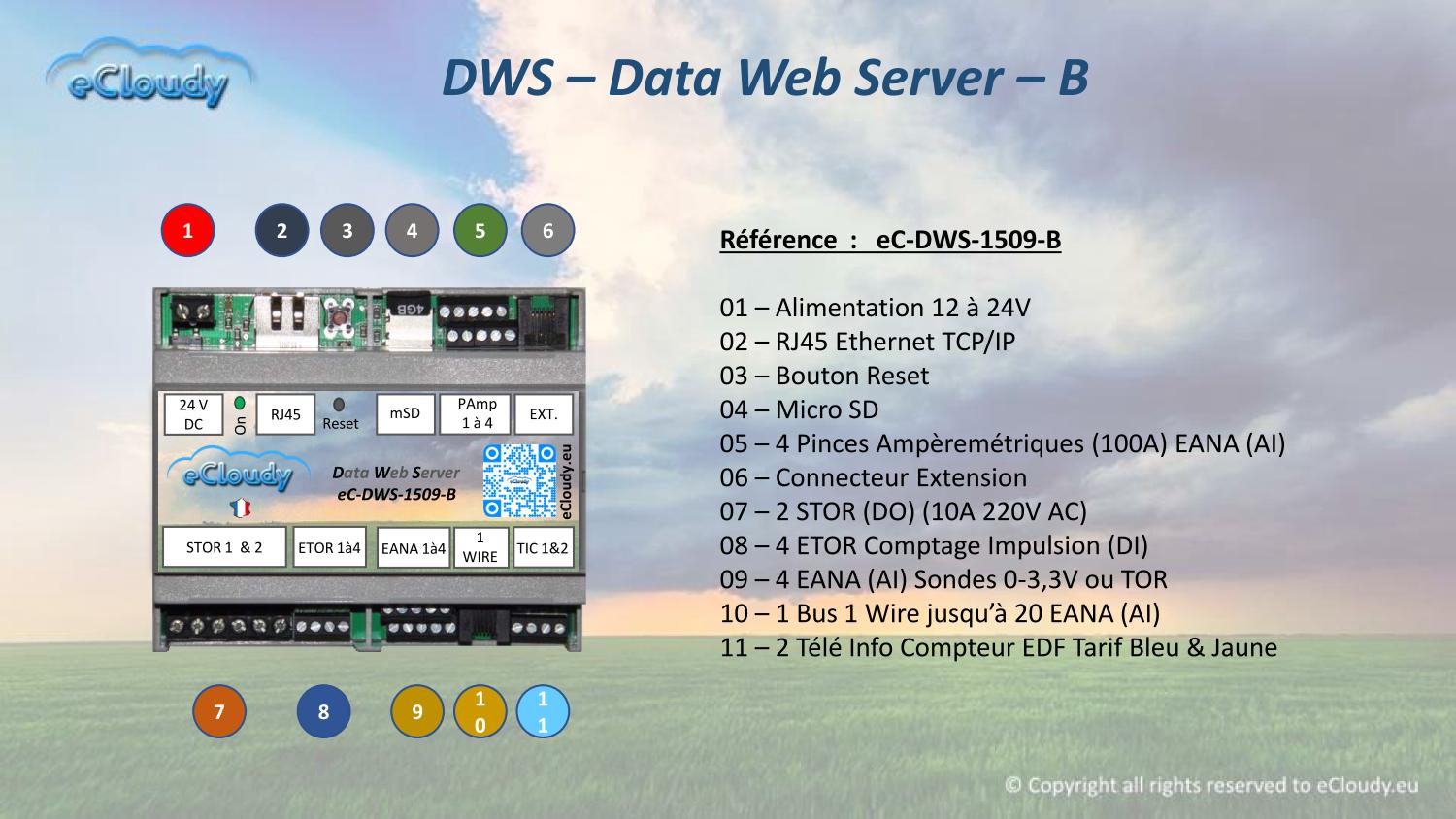Click the vertical eCloudy.eu text
The height and width of the screenshot is (819, 1456).
(x=567, y=480)
